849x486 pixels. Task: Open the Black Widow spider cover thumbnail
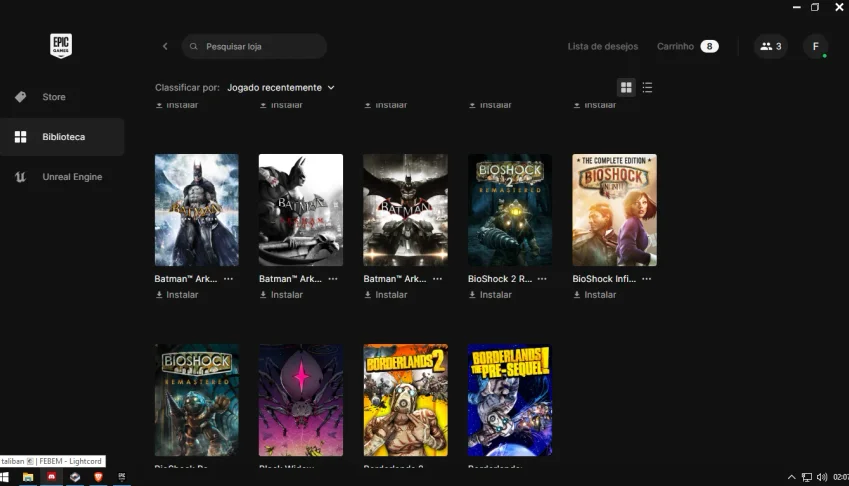pos(301,400)
